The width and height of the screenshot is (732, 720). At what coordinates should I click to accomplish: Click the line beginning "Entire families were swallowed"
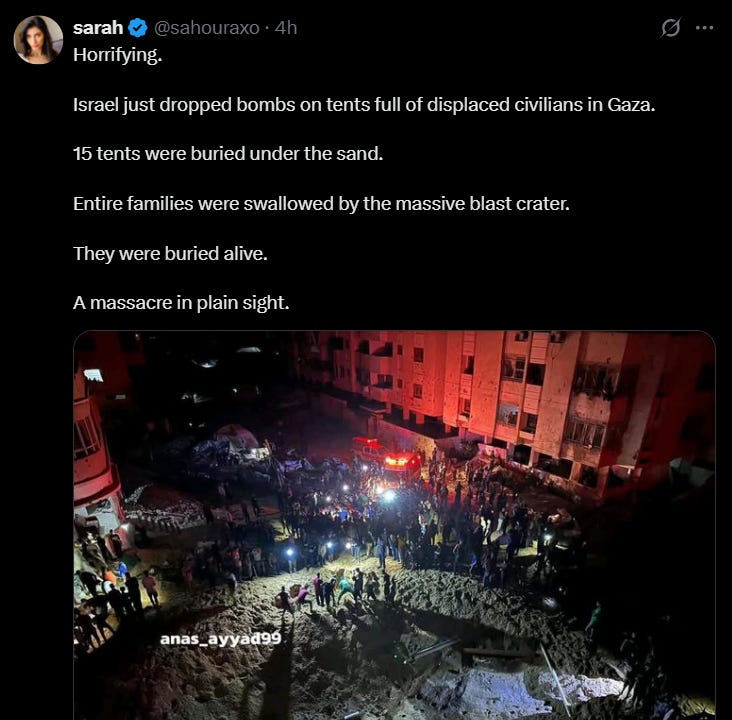(322, 204)
